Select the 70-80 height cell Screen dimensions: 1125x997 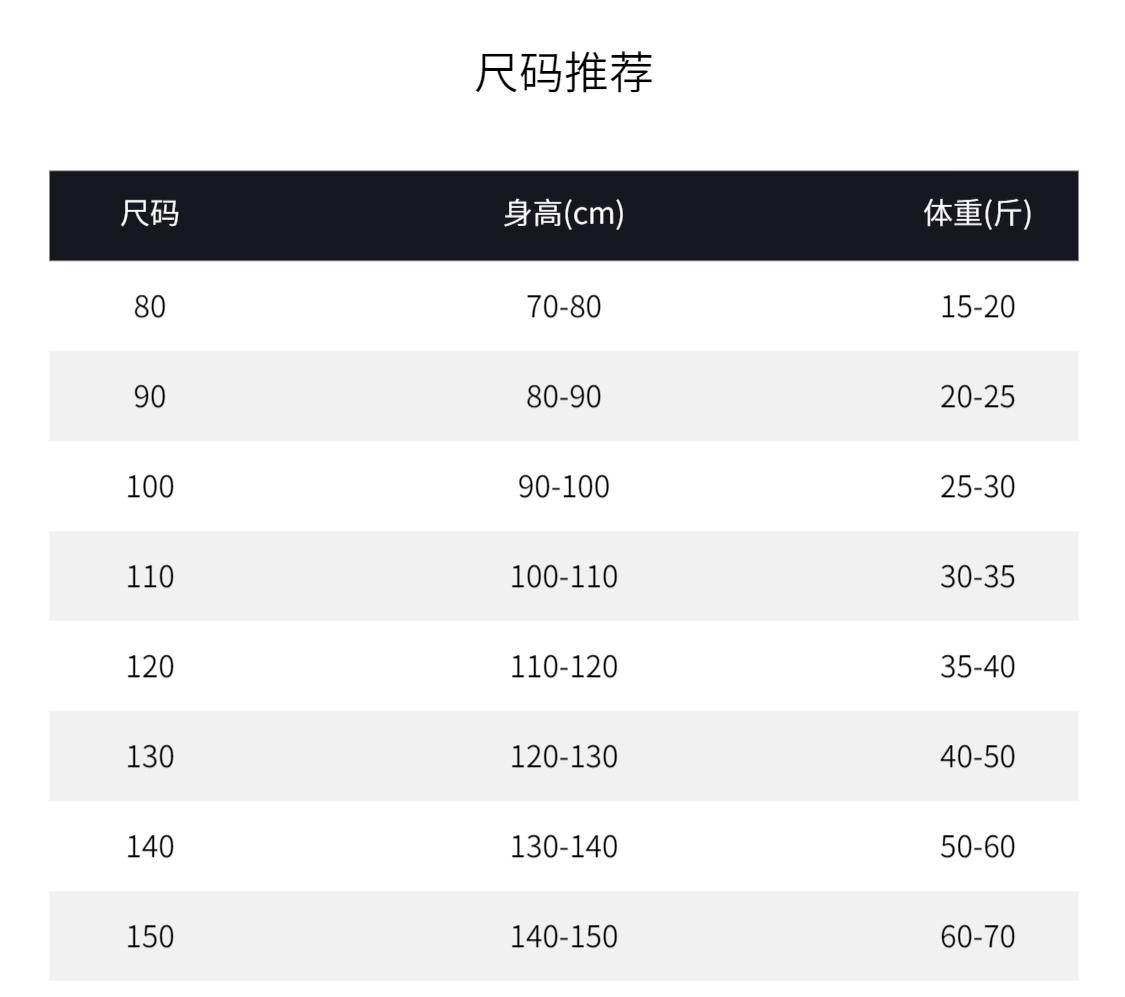coord(564,307)
